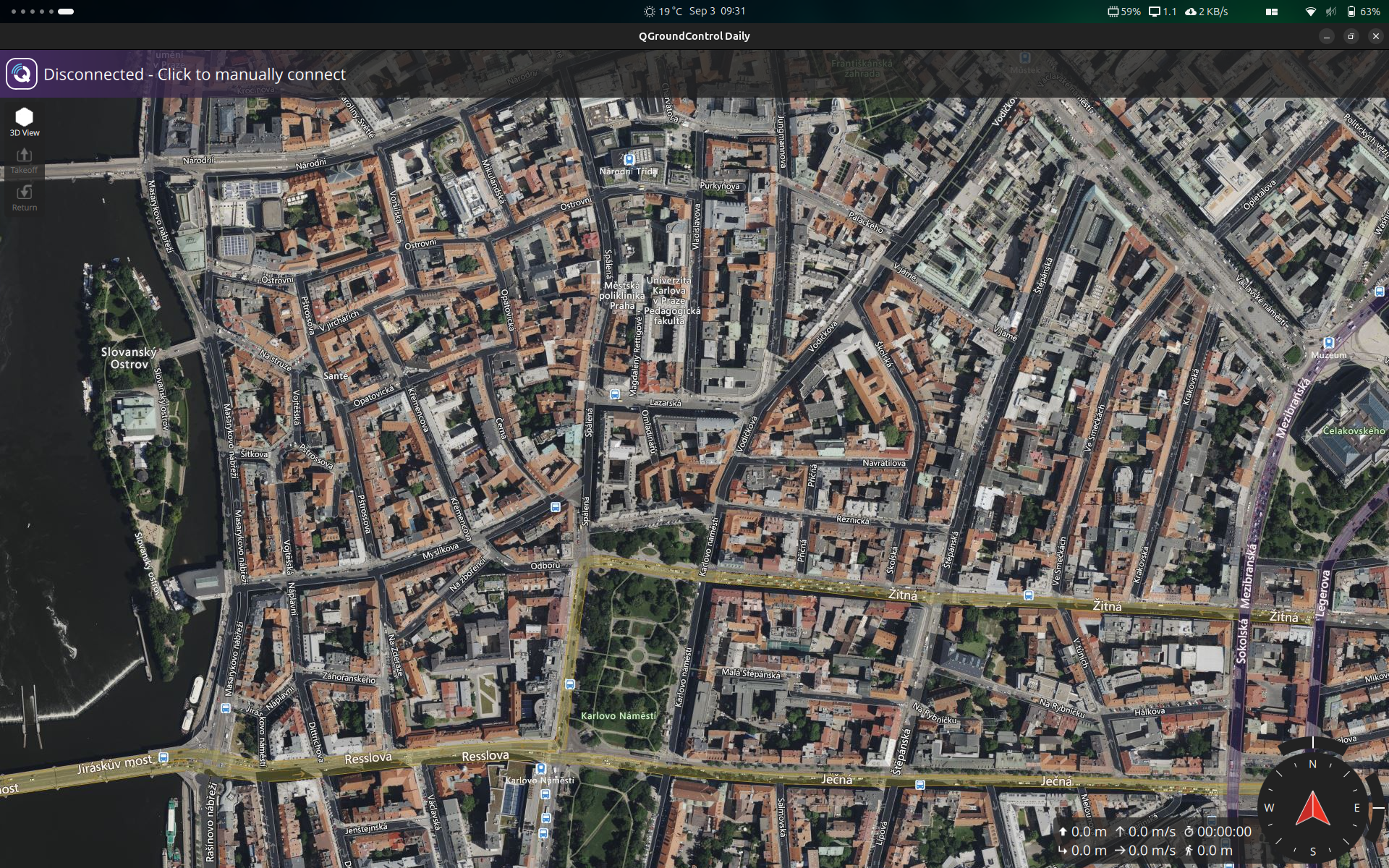Click the Return action icon
The width and height of the screenshot is (1389, 868).
[x=24, y=197]
